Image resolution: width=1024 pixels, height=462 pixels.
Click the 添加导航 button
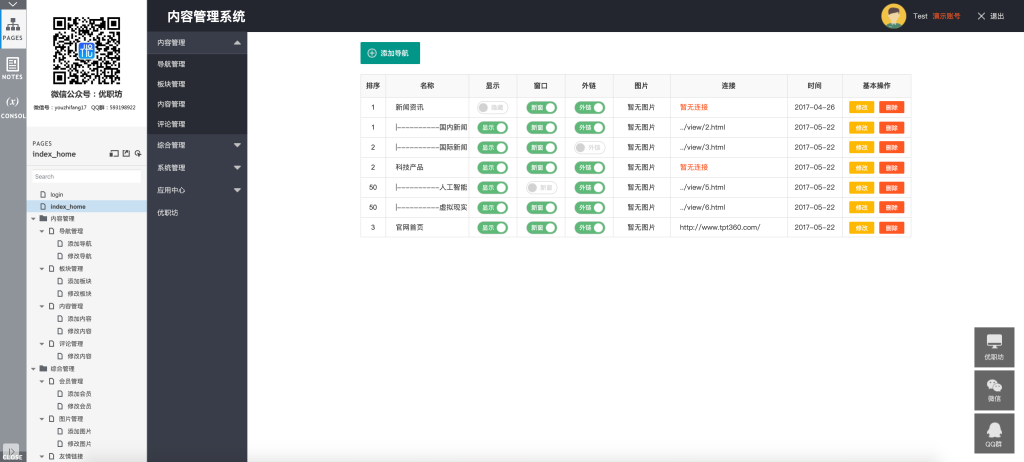[390, 53]
